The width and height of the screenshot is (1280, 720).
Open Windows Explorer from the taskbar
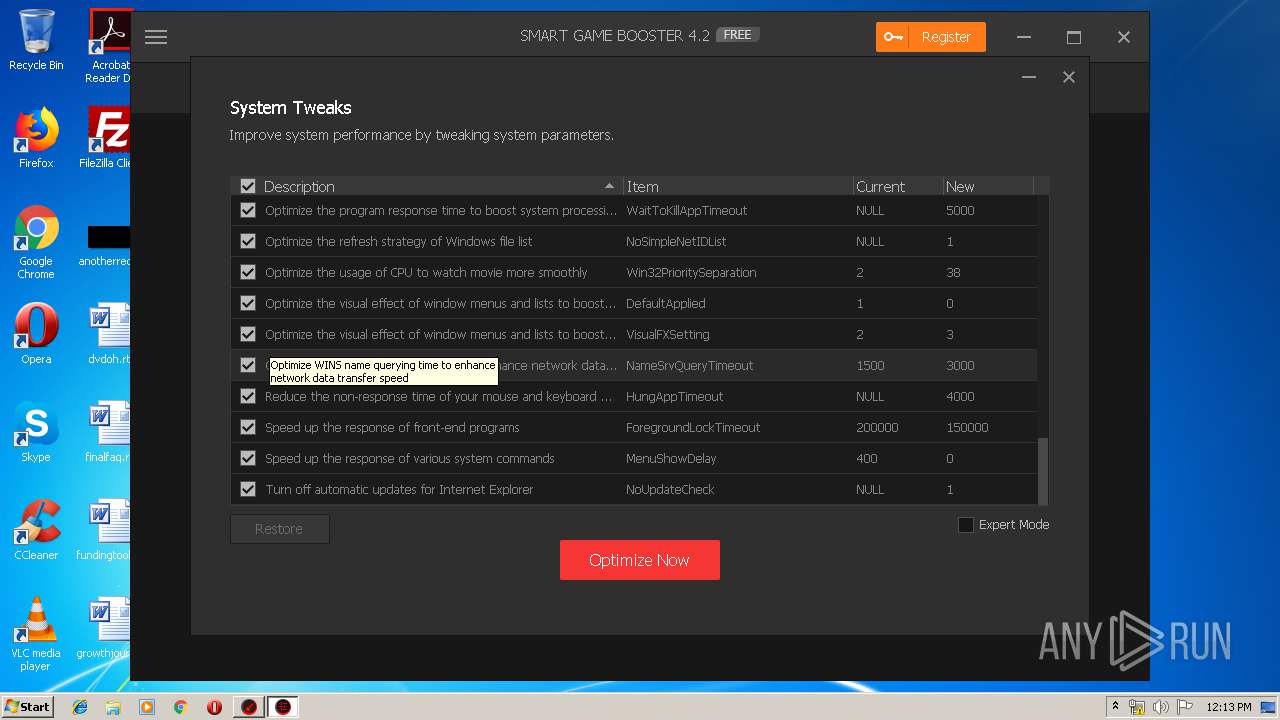pyautogui.click(x=113, y=707)
